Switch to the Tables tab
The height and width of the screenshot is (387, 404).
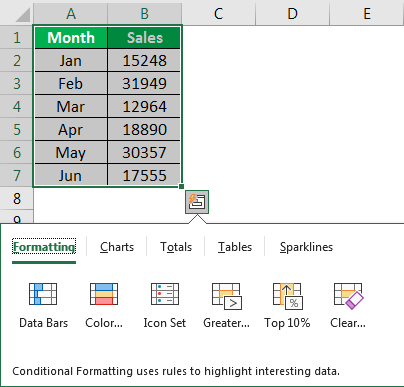click(x=235, y=247)
